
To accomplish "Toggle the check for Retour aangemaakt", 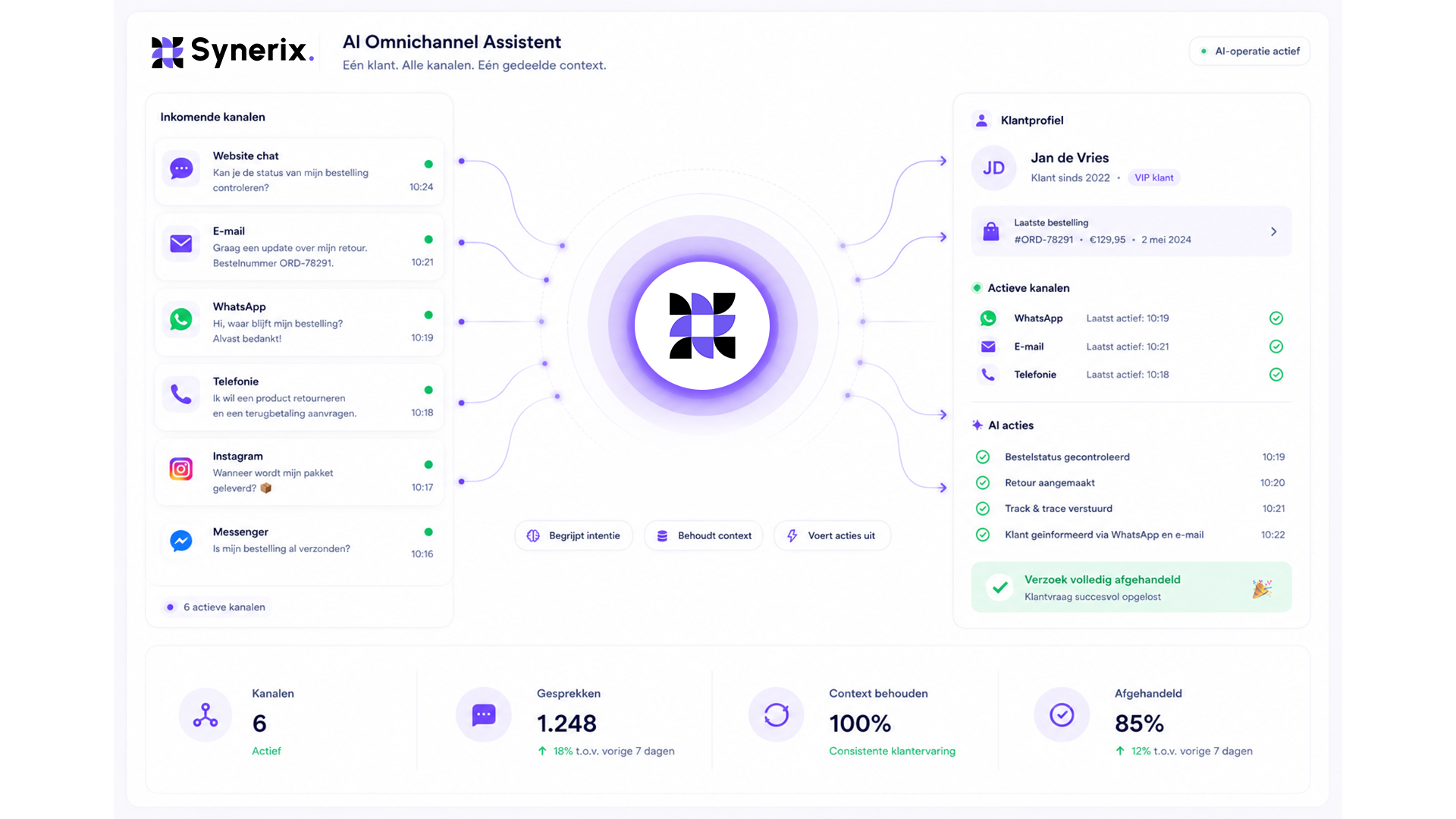I will tap(983, 483).
